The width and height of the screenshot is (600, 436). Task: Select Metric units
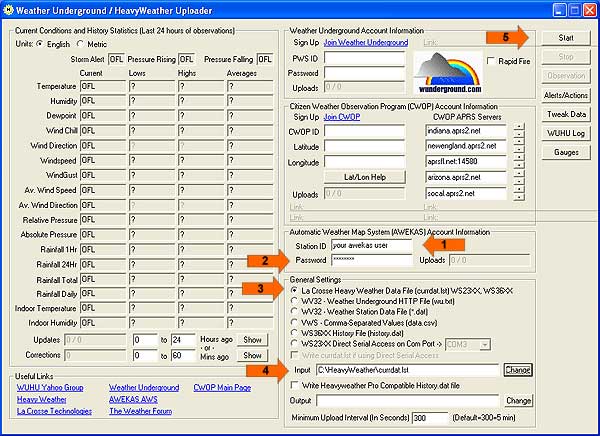click(80, 44)
